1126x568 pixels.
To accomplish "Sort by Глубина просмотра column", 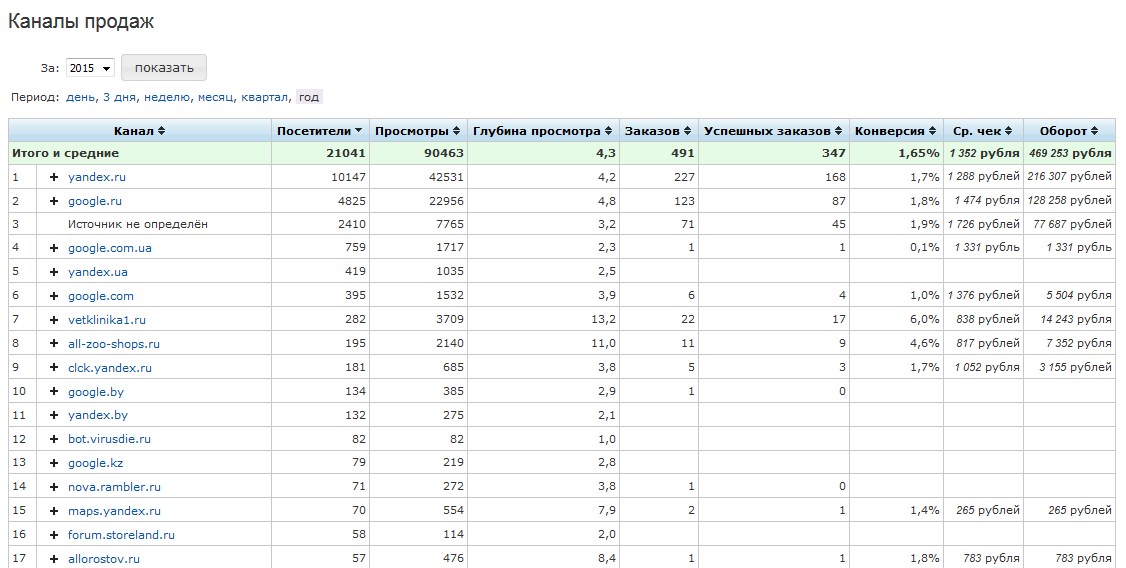I will (x=542, y=131).
